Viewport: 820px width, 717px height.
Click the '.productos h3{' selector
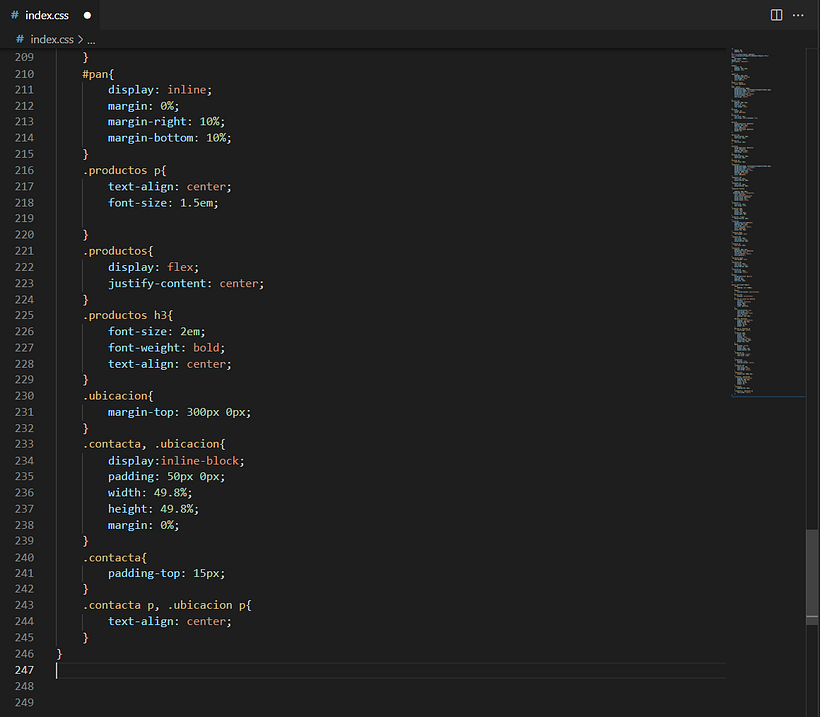pyautogui.click(x=128, y=315)
